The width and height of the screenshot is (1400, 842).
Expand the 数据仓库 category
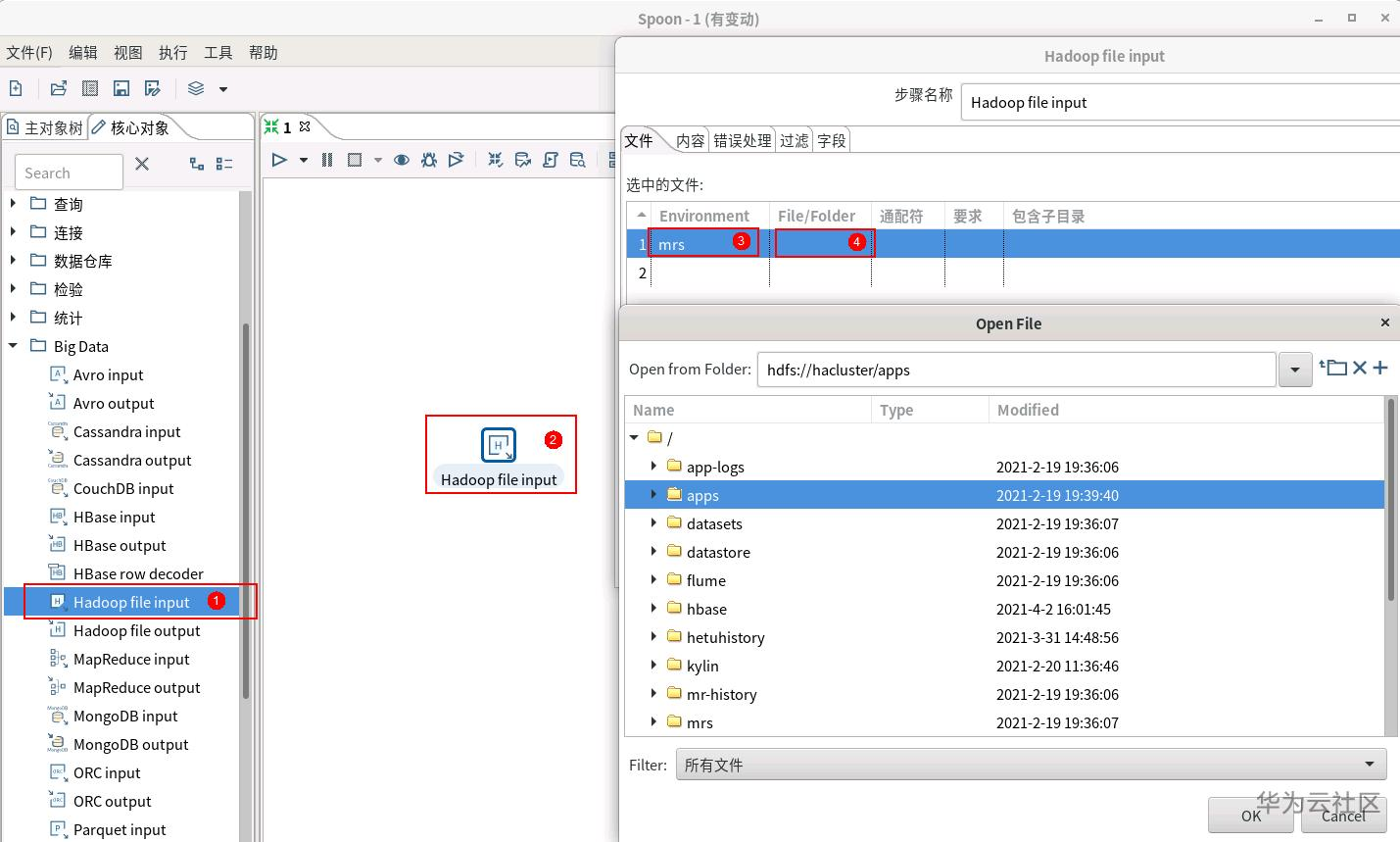[13, 260]
